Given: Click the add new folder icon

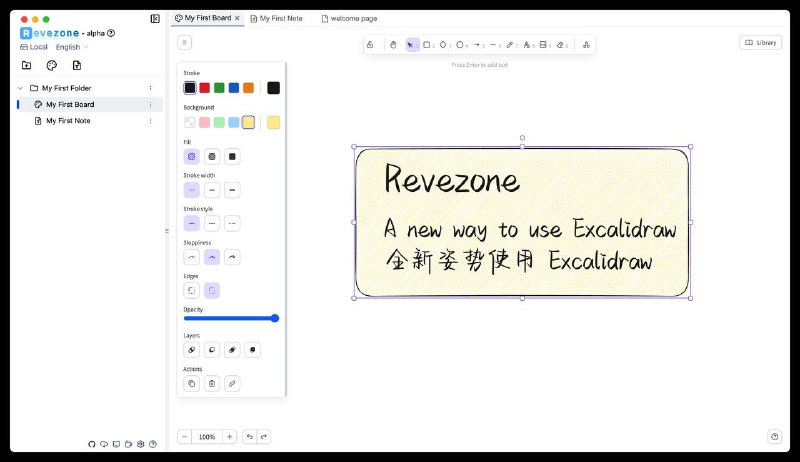Looking at the screenshot, I should [26, 65].
